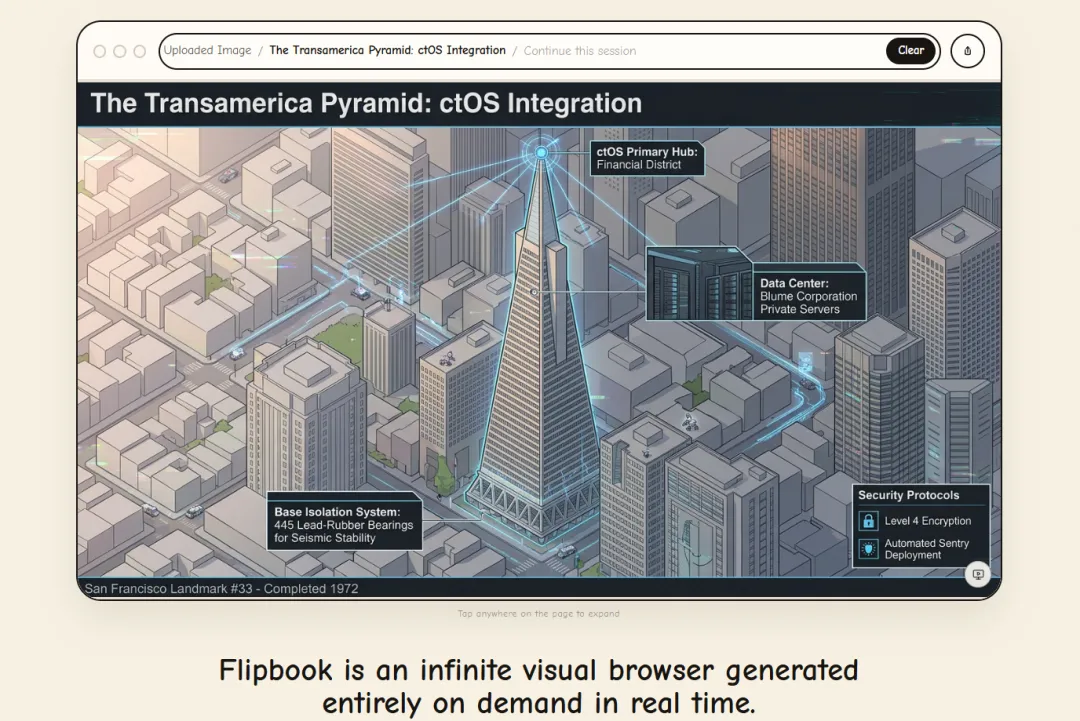Click the lock icon beside Level 4 Encryption
Image resolution: width=1080 pixels, height=721 pixels.
[x=869, y=521]
